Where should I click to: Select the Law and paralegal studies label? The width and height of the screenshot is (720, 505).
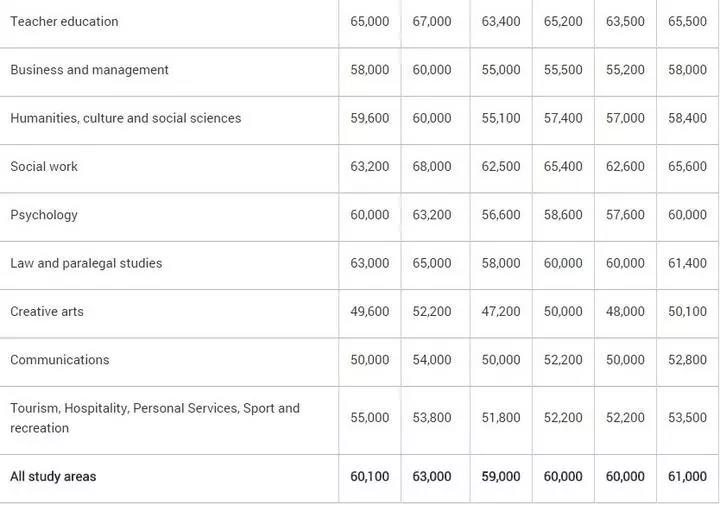(x=86, y=263)
